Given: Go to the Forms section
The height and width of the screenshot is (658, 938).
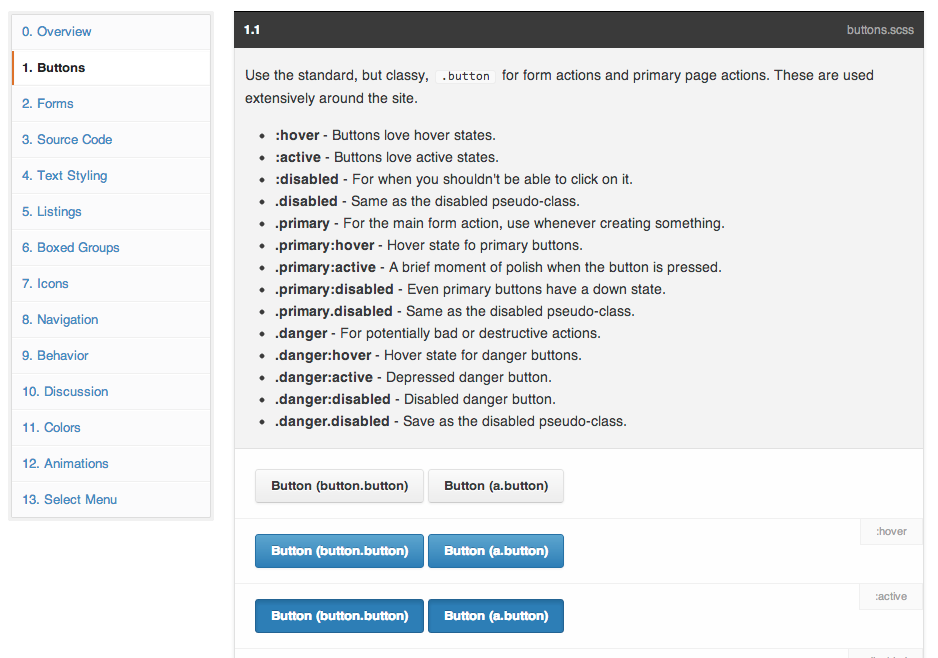Looking at the screenshot, I should pyautogui.click(x=48, y=104).
